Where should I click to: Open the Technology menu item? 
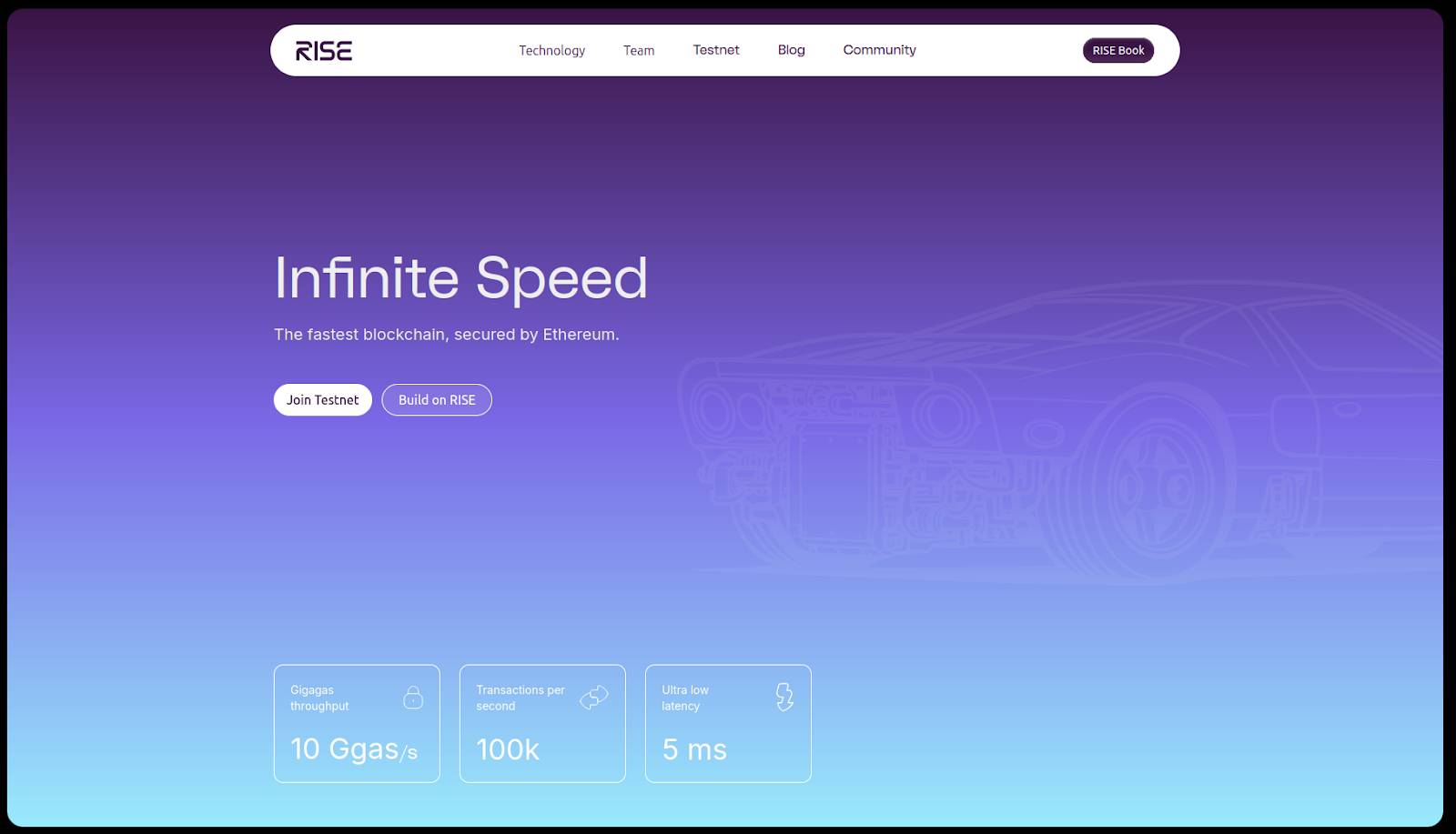click(551, 51)
